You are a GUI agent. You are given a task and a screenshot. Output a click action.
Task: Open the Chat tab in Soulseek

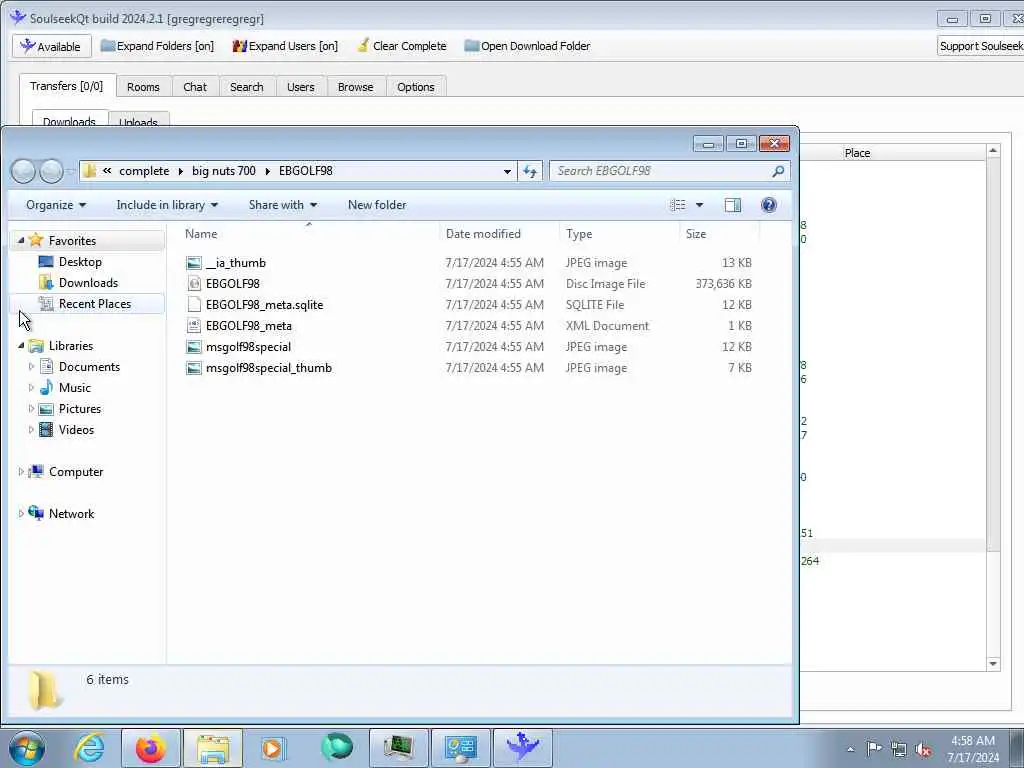pos(195,87)
